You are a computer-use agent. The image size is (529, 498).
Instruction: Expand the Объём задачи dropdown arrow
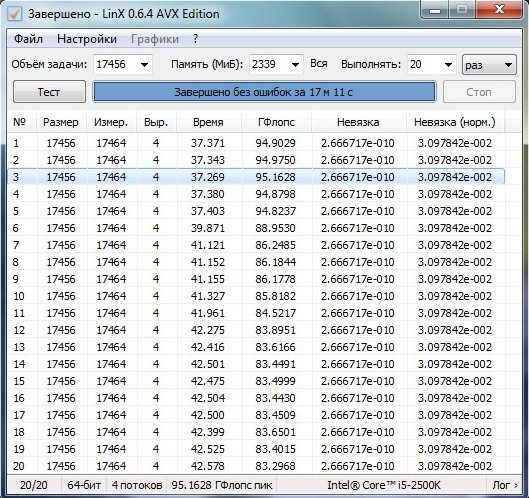(x=144, y=64)
